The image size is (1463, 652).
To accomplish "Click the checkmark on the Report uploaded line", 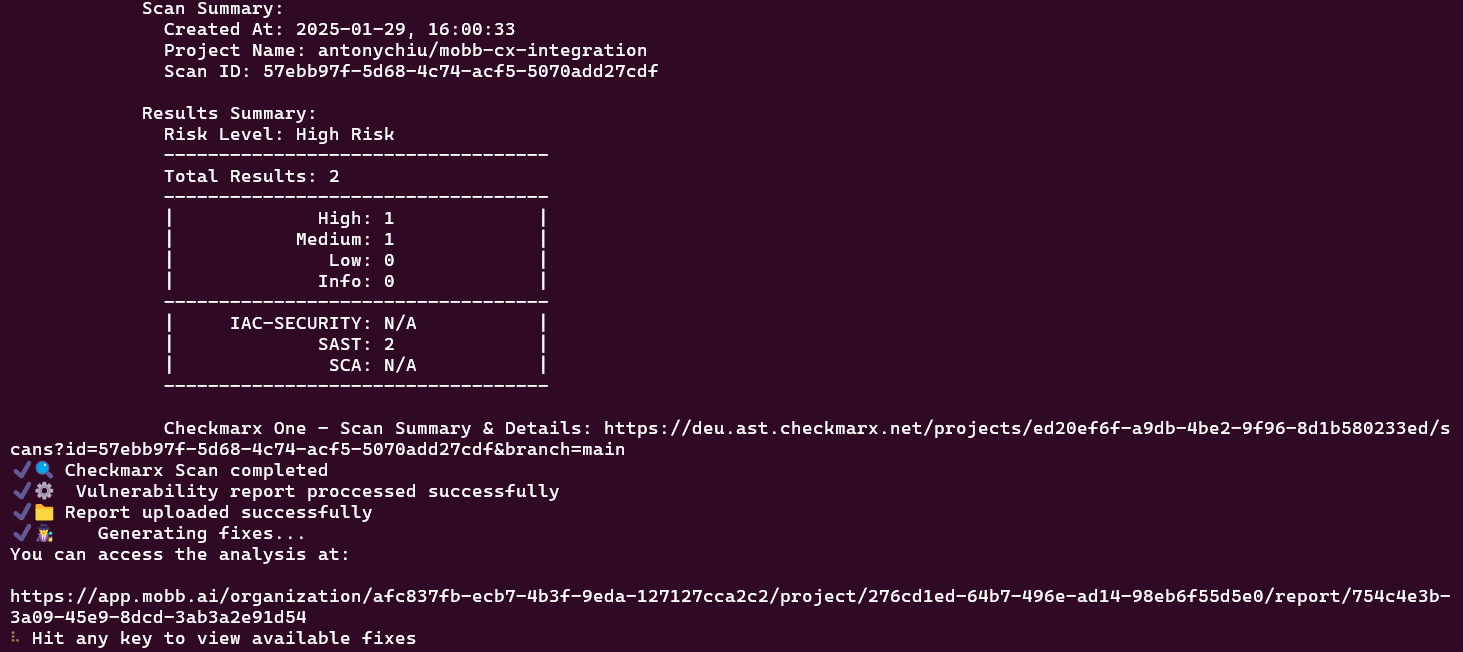I will point(21,512).
